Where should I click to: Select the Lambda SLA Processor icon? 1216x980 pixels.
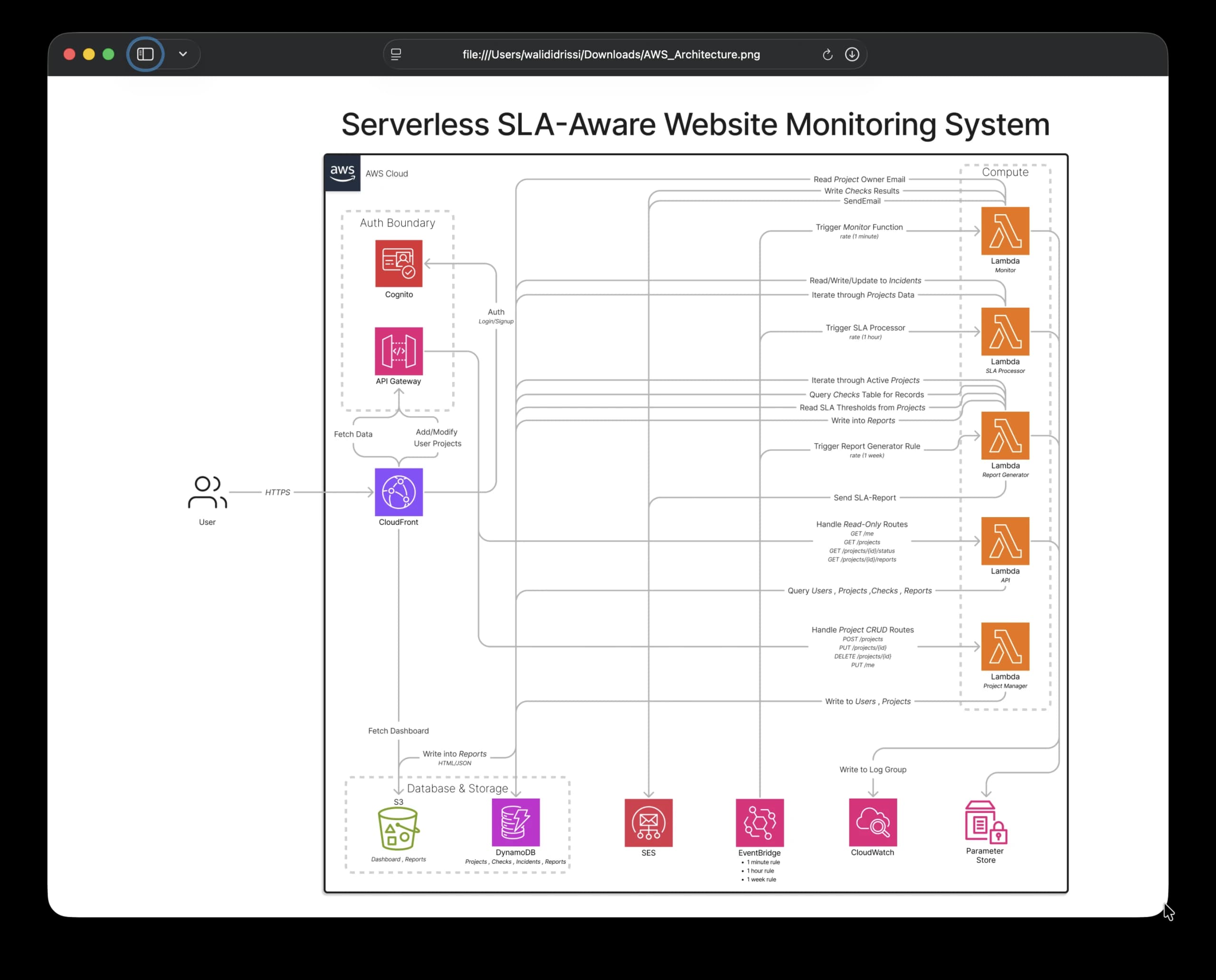pos(1005,331)
